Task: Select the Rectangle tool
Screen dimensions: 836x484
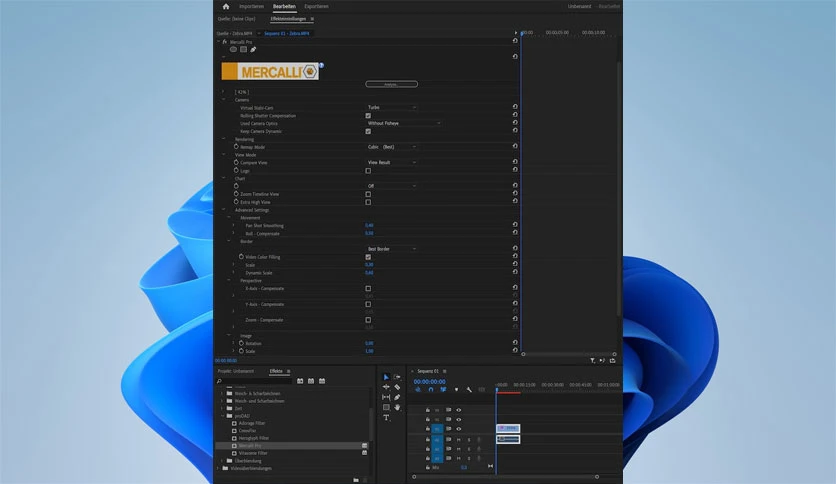Action: click(386, 407)
